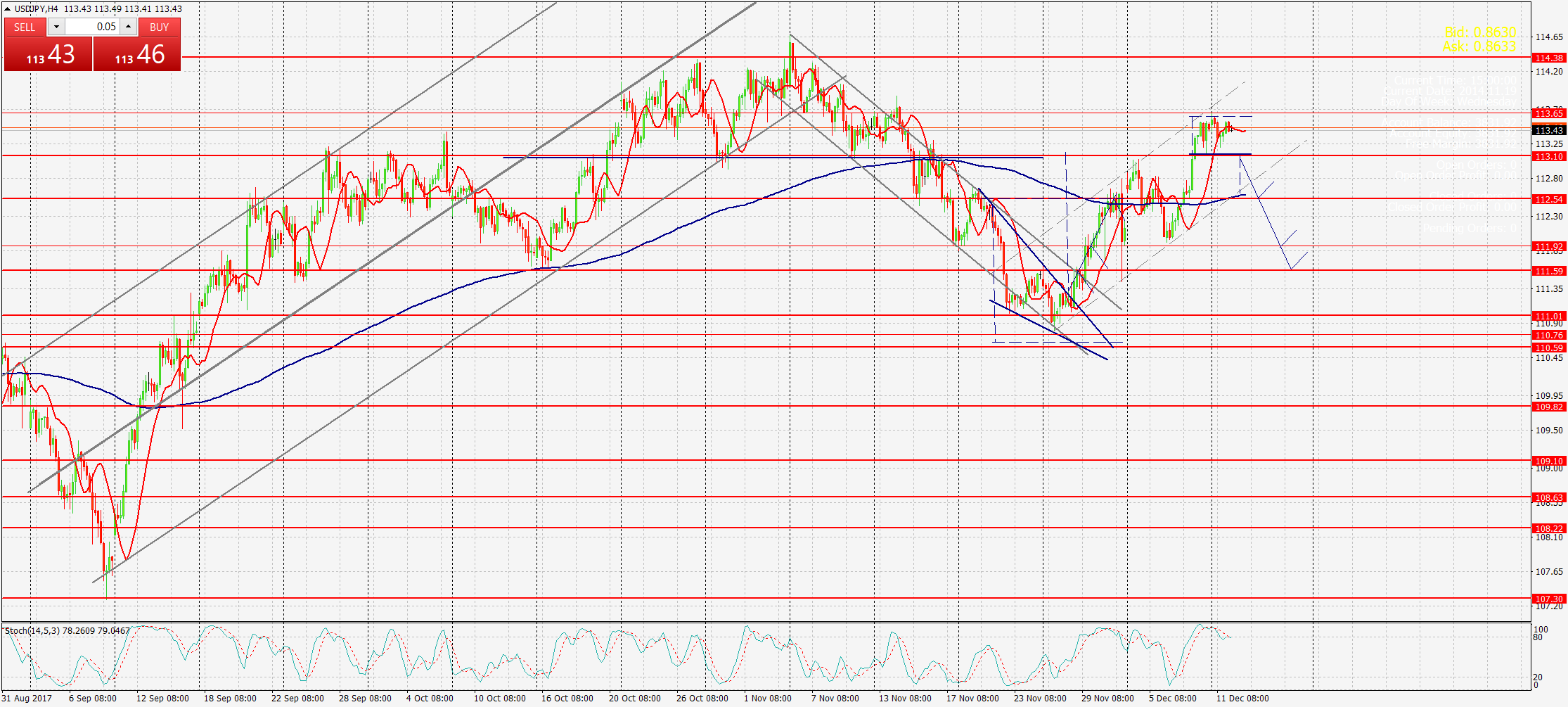Select the 108.63 red price level label
This screenshot has width=1568, height=707.
point(1549,497)
